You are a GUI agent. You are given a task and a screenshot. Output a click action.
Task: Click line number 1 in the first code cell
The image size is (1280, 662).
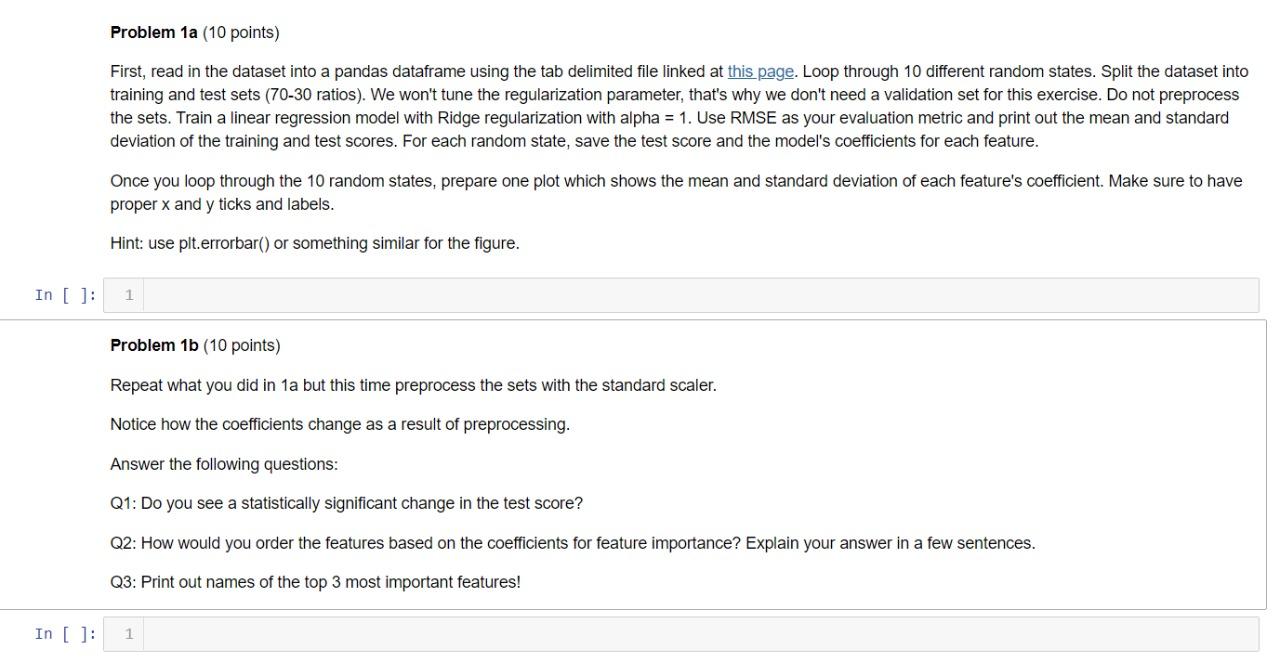point(127,294)
